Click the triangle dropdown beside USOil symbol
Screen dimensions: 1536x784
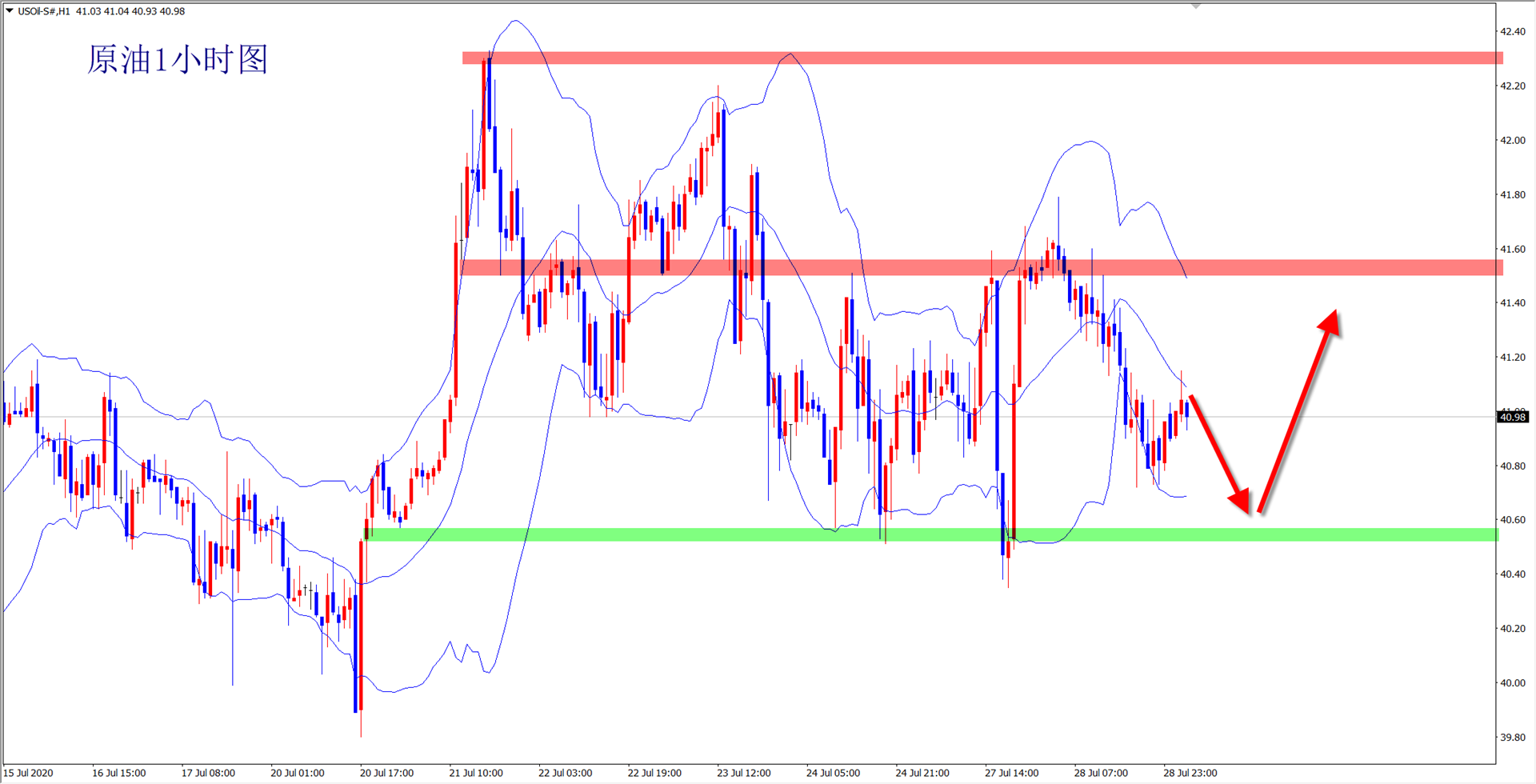(x=10, y=11)
